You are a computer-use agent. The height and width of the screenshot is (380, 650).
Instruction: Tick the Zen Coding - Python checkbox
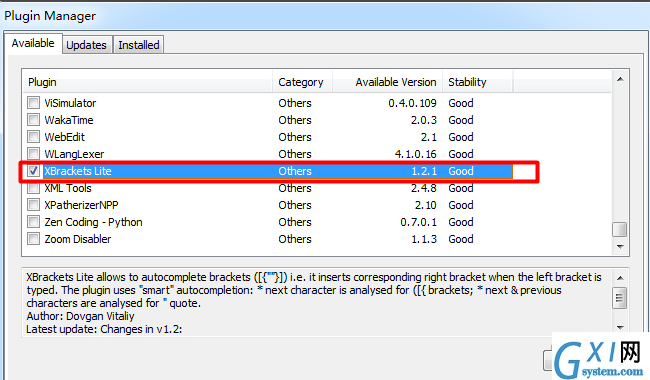pyautogui.click(x=33, y=222)
